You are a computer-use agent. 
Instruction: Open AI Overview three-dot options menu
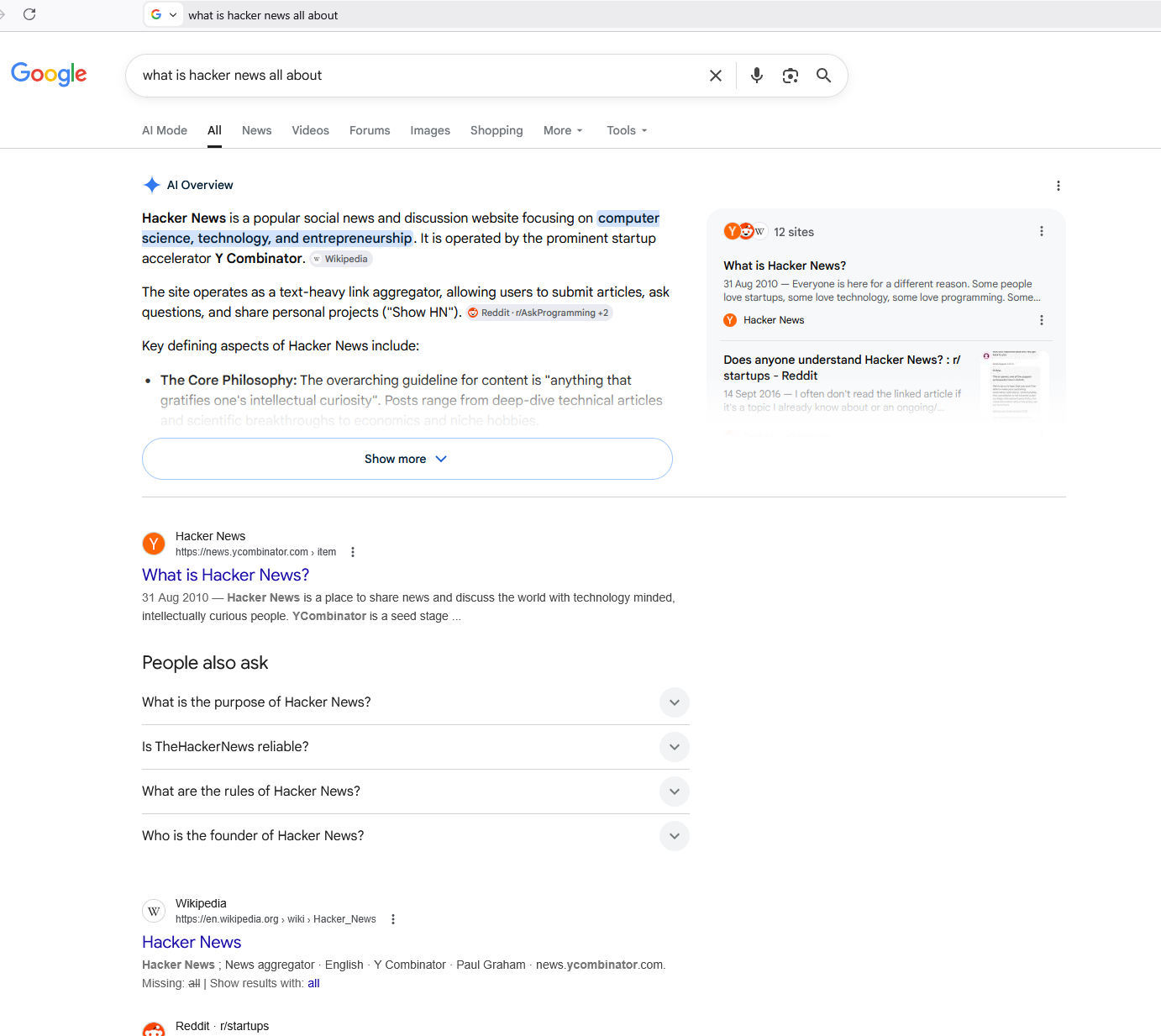(1058, 186)
